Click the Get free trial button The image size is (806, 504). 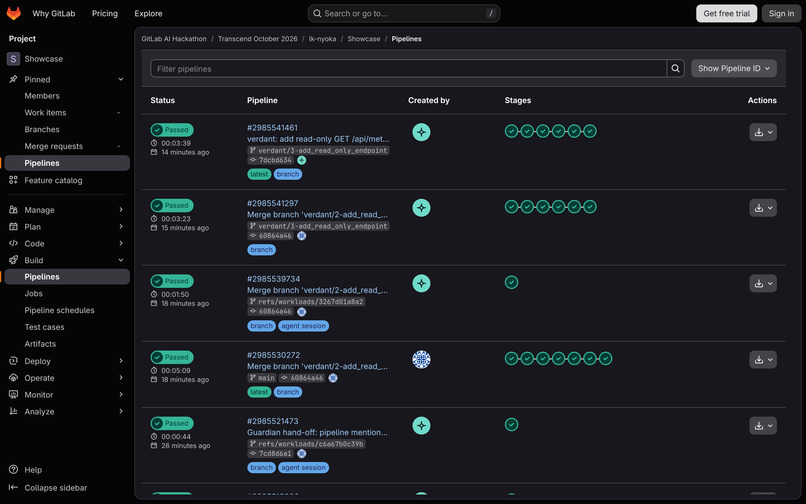click(x=726, y=13)
